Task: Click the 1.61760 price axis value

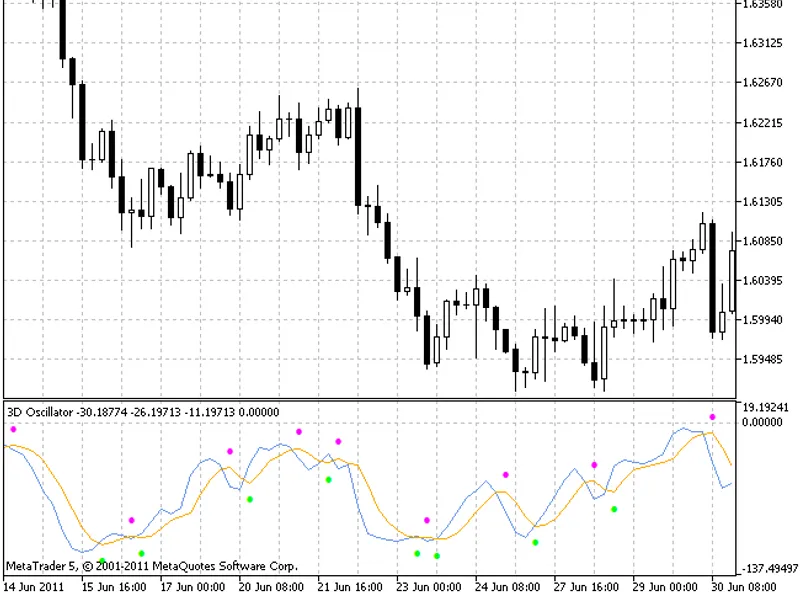Action: tap(762, 162)
